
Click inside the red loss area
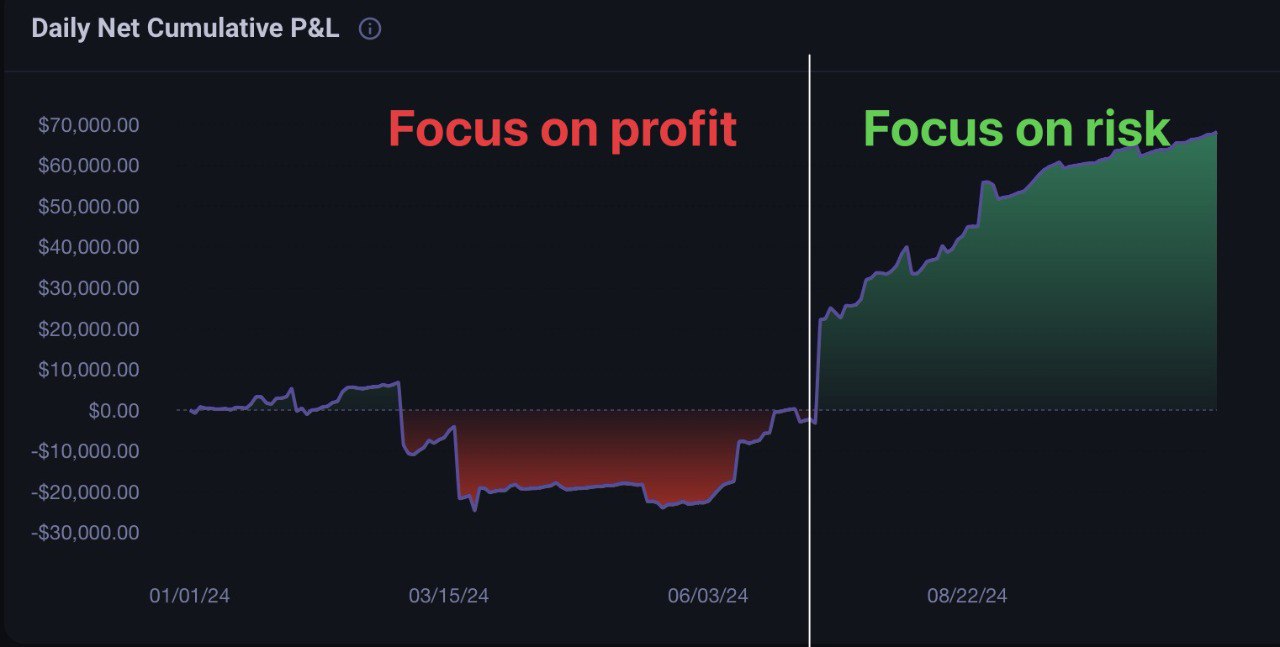[580, 450]
